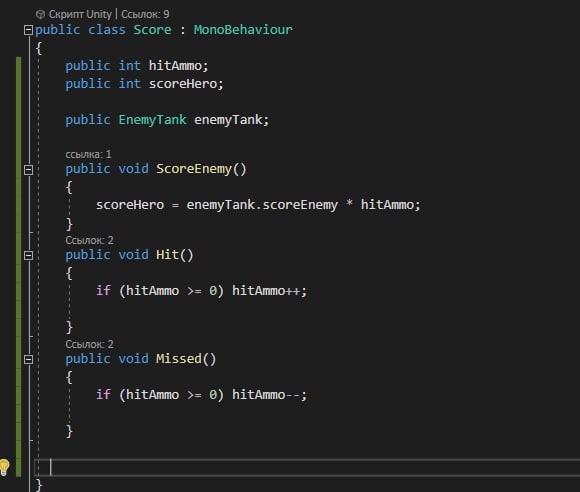Click 'void' keyword before ScoreEnemy

click(x=133, y=169)
